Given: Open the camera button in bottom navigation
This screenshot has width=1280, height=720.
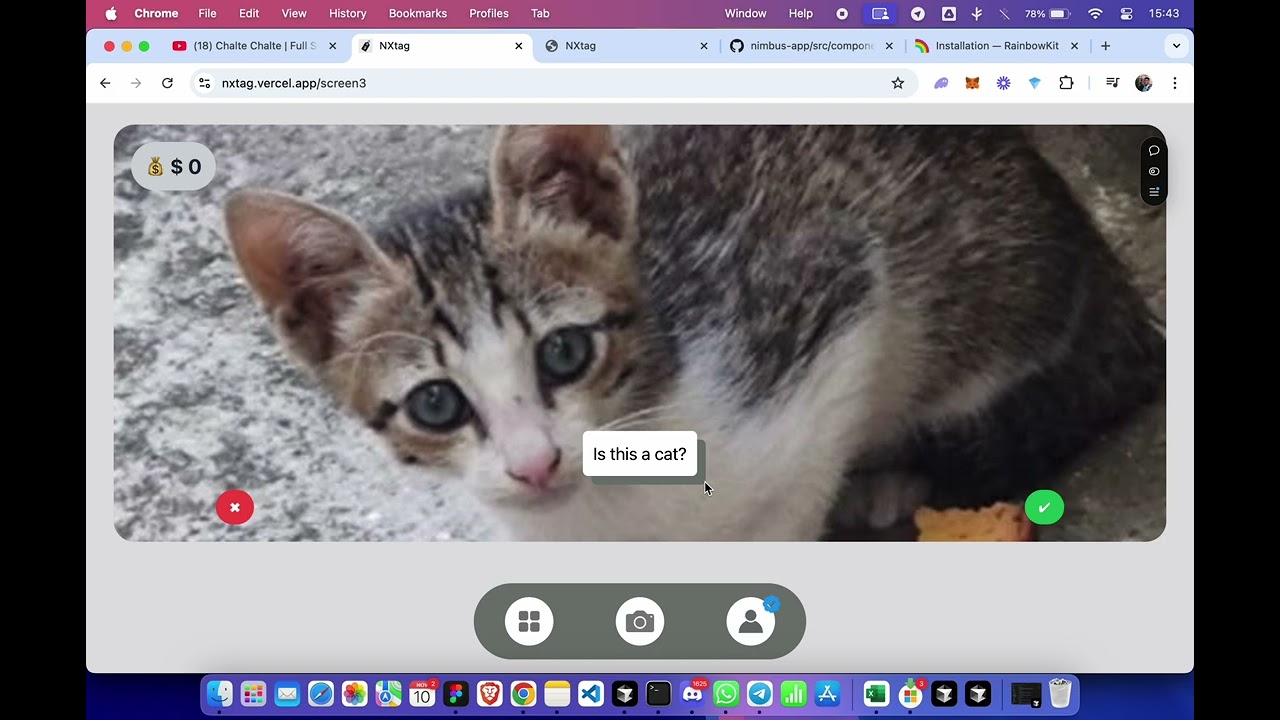Looking at the screenshot, I should click(640, 622).
